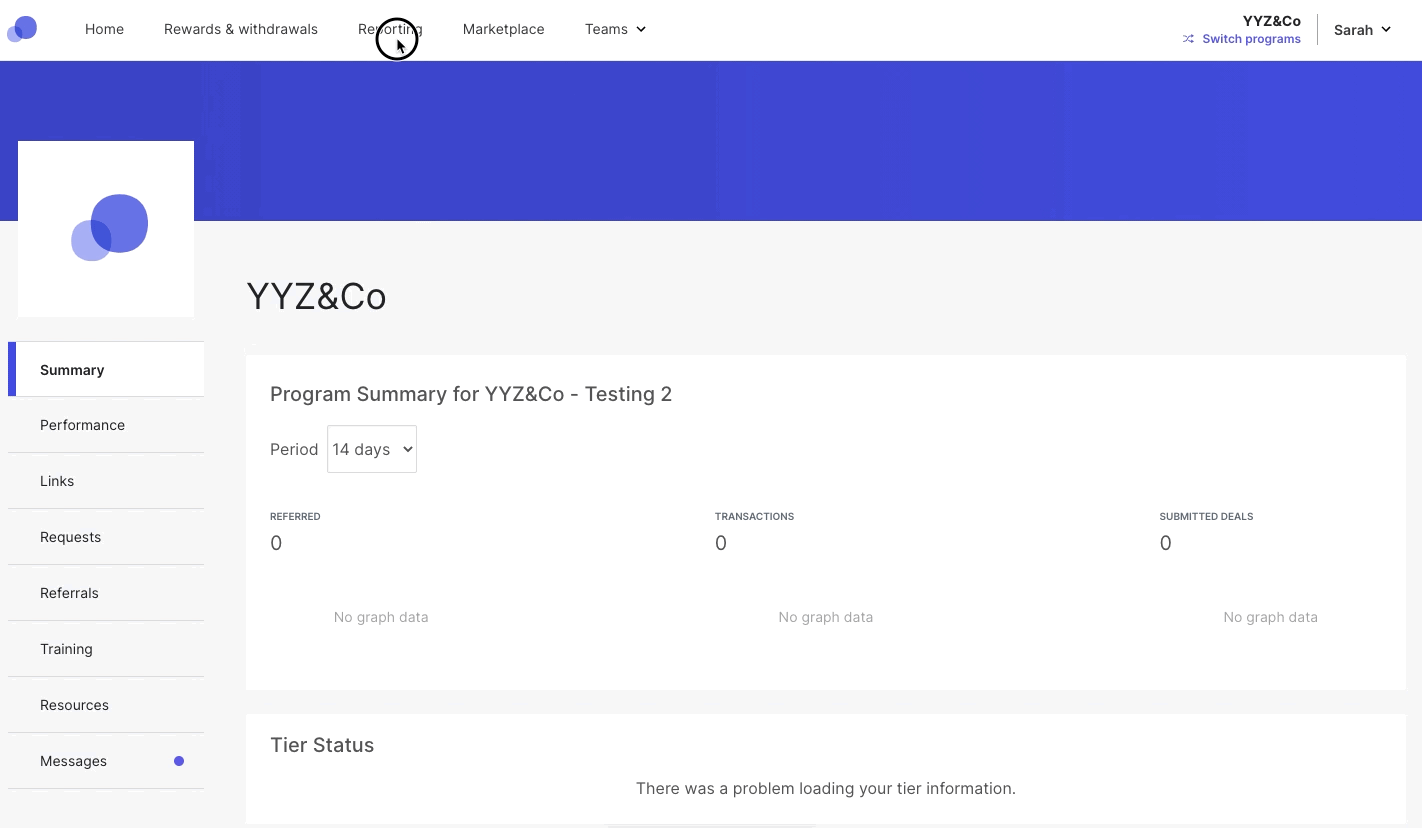Open the Reporting nav item
This screenshot has height=828, width=1422.
pos(390,29)
